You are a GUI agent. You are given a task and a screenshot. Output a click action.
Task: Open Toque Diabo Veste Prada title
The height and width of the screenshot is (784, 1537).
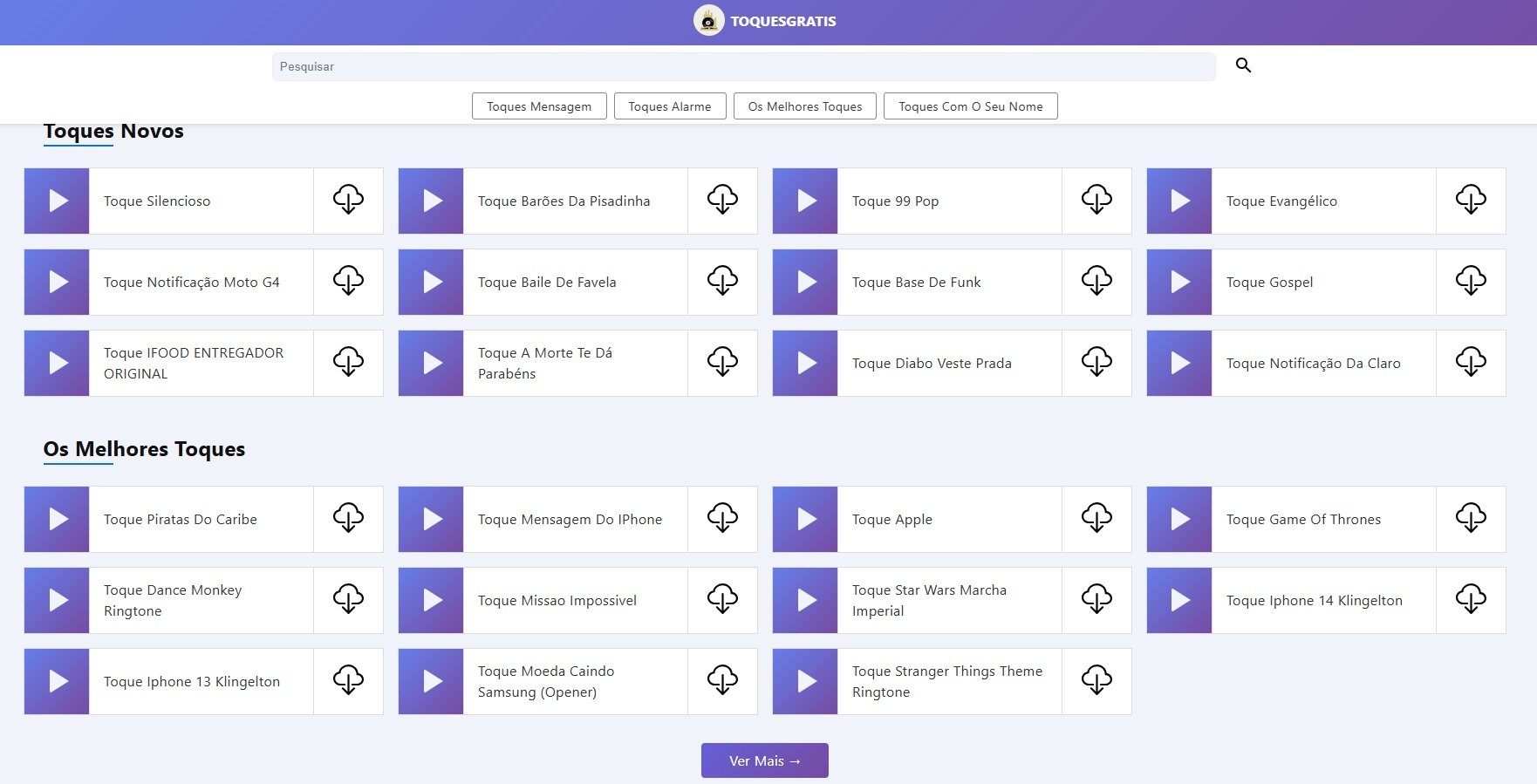(932, 364)
